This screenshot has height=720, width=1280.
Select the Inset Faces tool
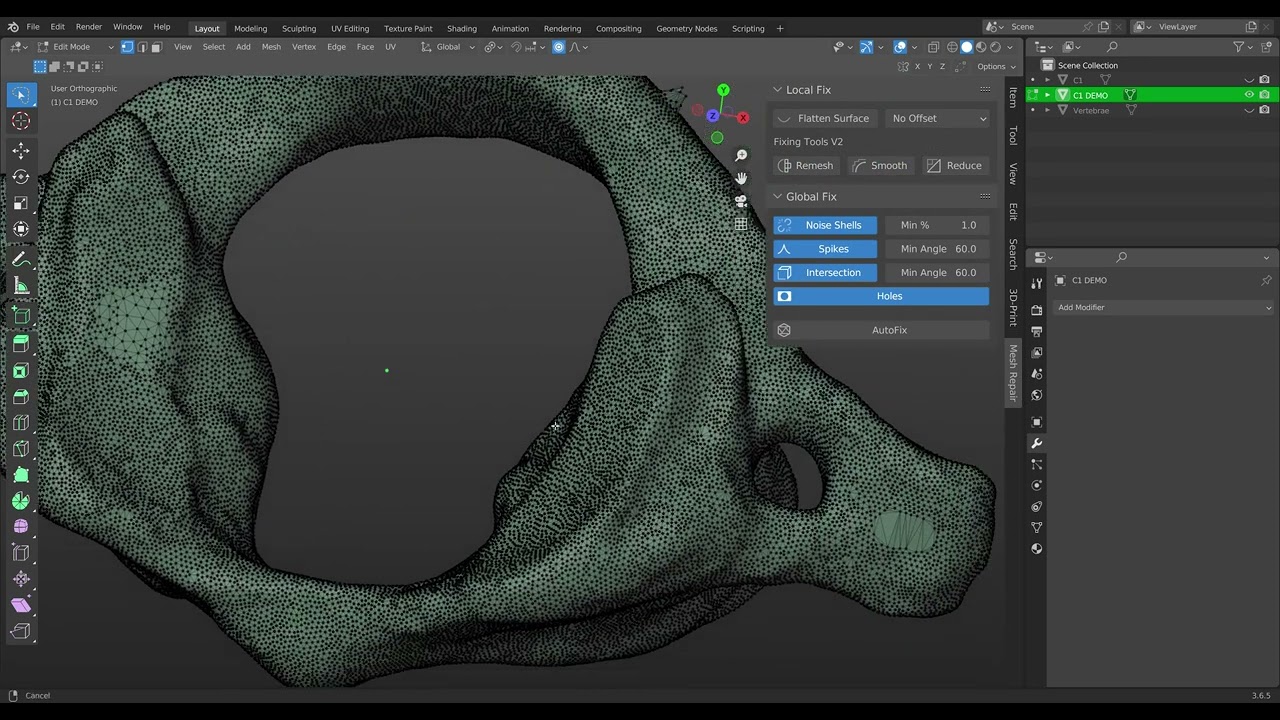[x=21, y=371]
